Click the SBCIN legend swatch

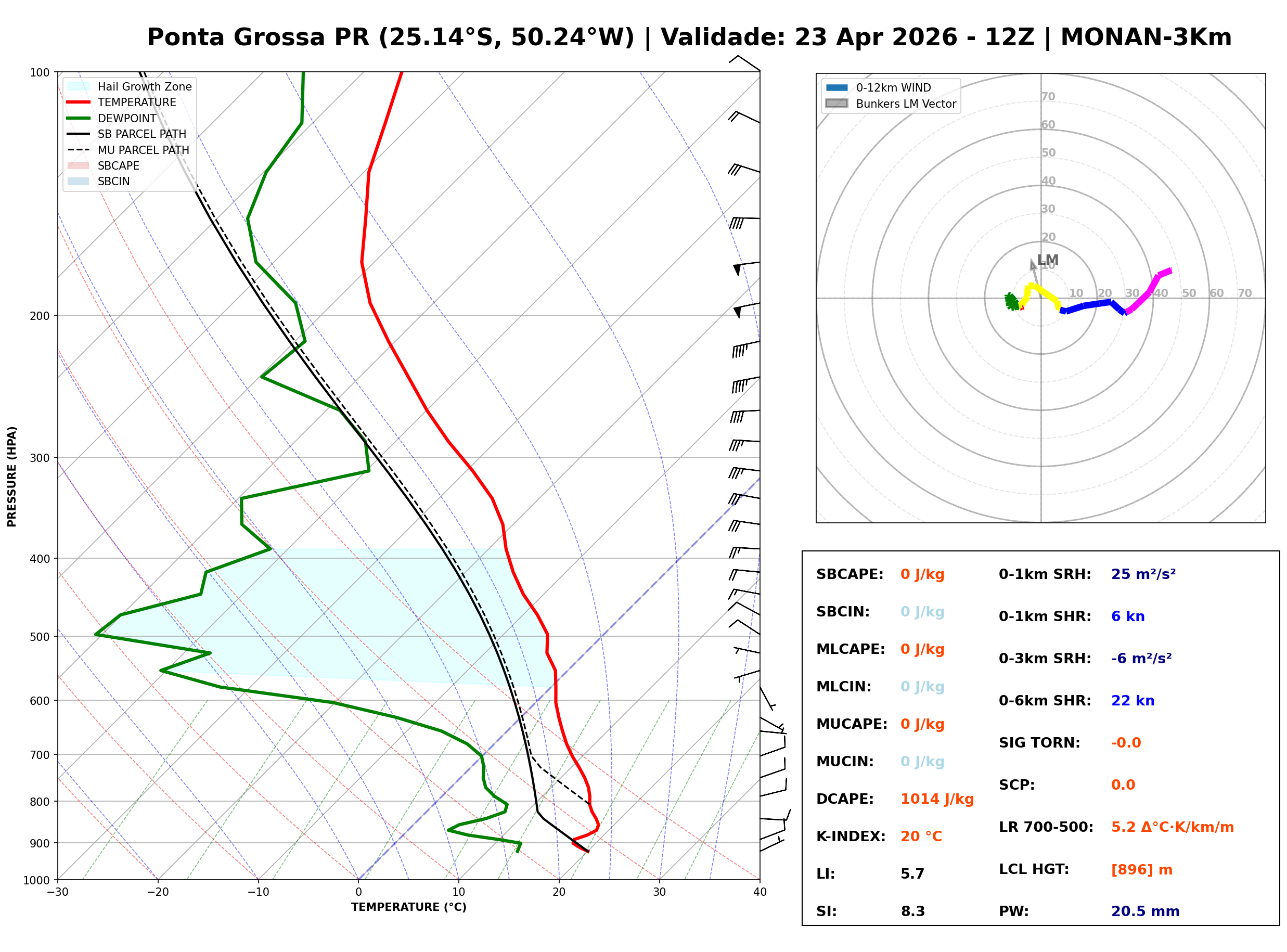79,181
